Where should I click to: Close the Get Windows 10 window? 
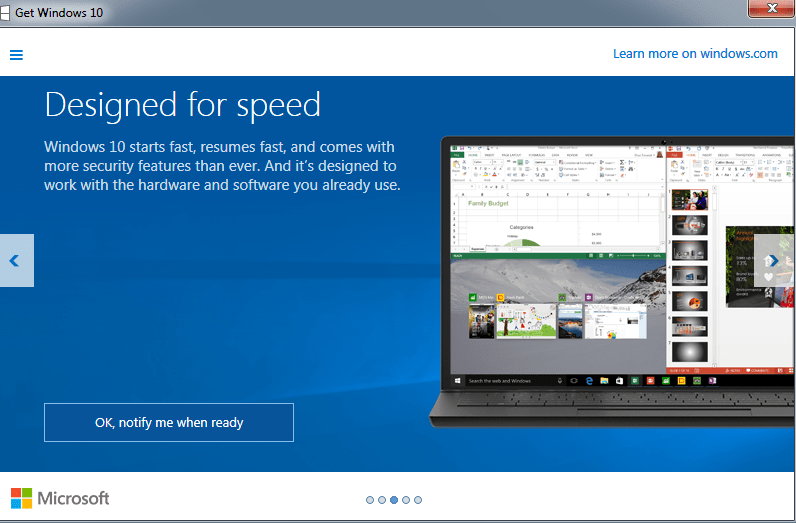pyautogui.click(x=771, y=9)
